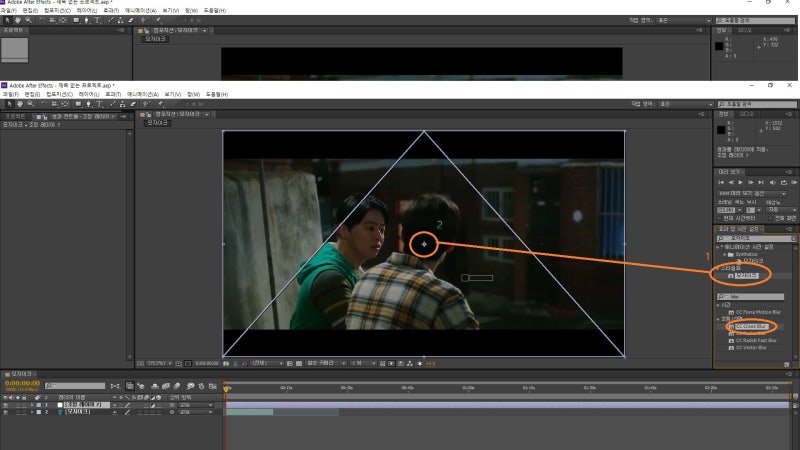This screenshot has width=800, height=450.
Task: Toggle hide shy layers in timeline
Action: (155, 386)
